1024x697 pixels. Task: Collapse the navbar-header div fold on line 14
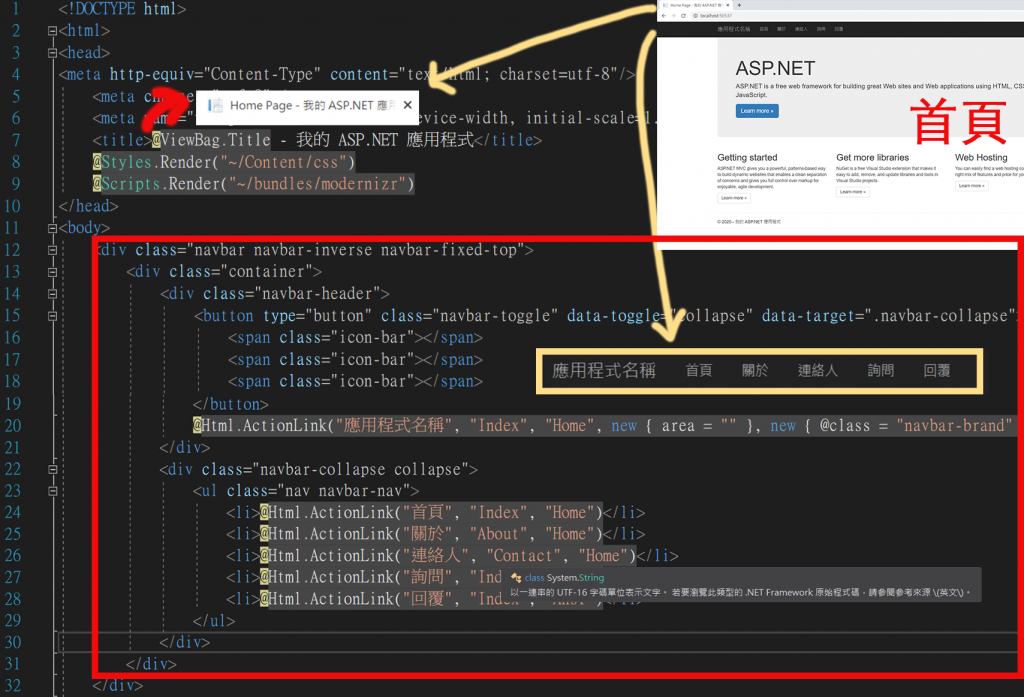(52, 294)
